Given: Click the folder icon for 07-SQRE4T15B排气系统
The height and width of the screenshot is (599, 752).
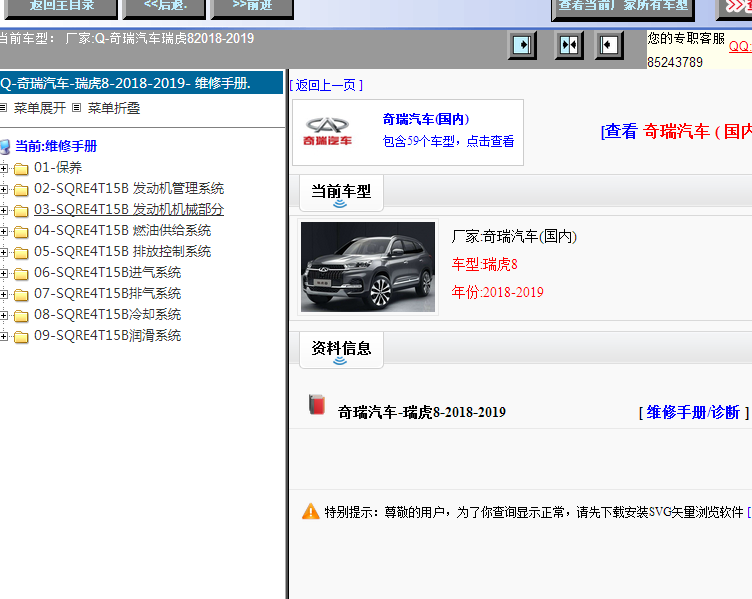Looking at the screenshot, I should [x=21, y=294].
